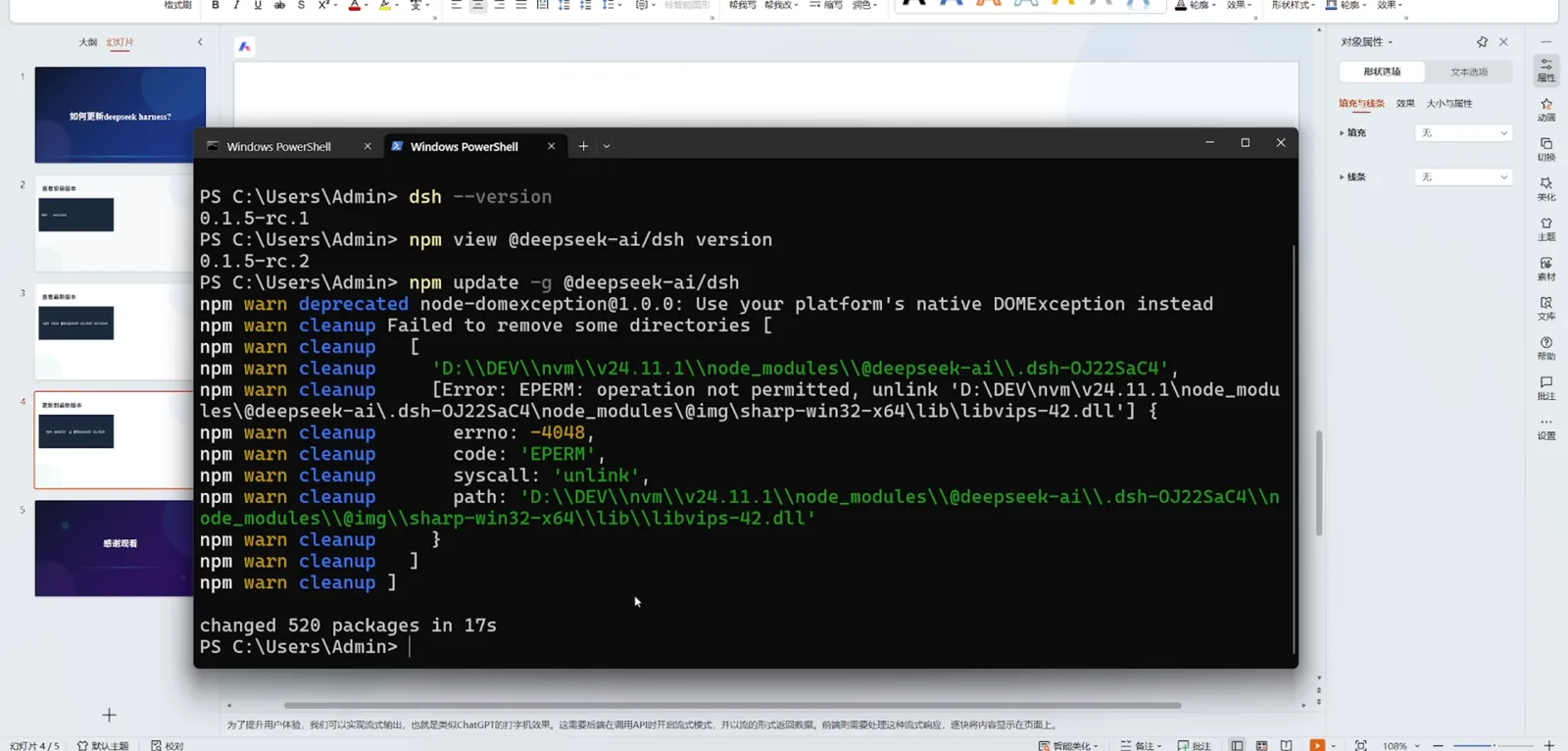The width and height of the screenshot is (1568, 751).
Task: Start slideshow from the status bar play icon
Action: coord(1317,745)
